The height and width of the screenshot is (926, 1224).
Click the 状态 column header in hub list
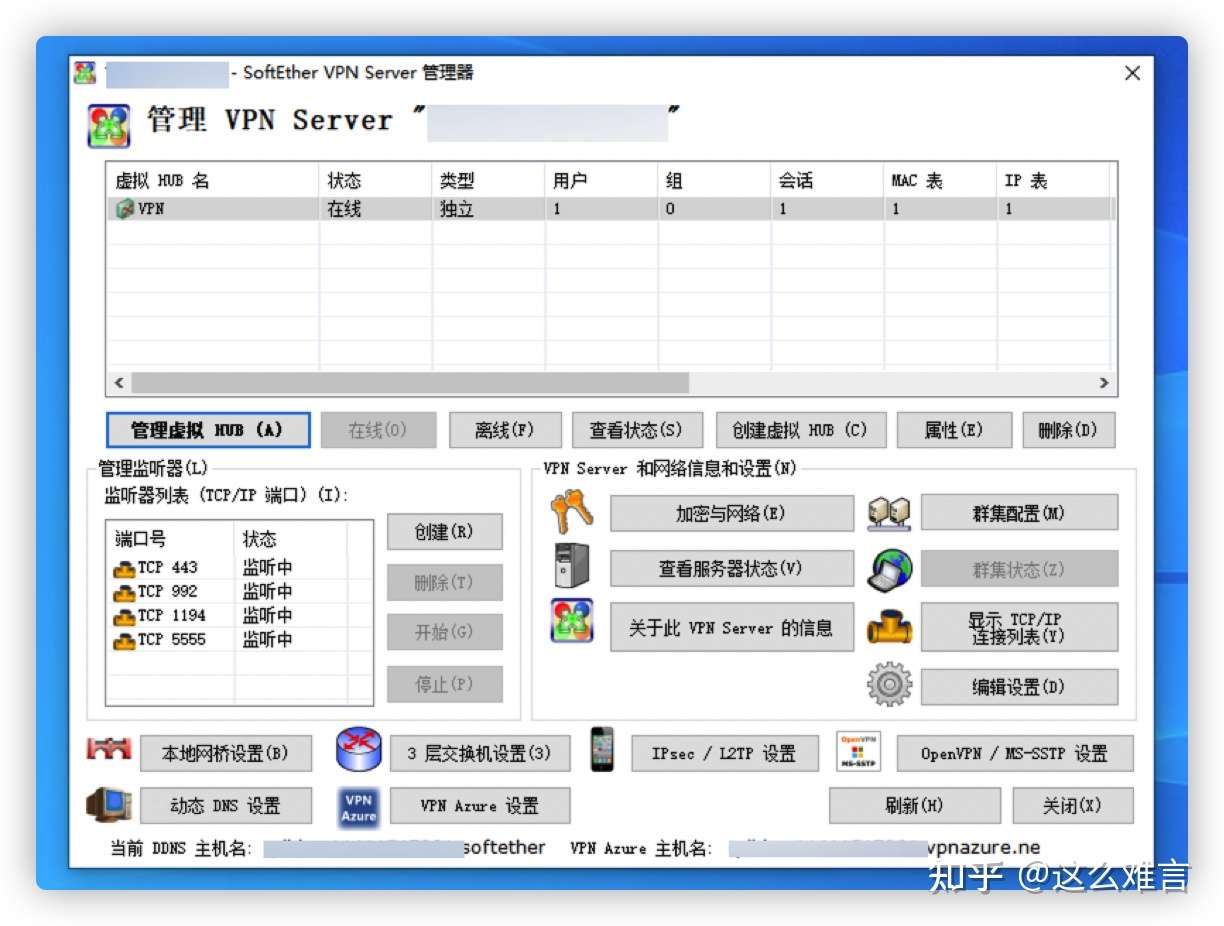click(375, 180)
